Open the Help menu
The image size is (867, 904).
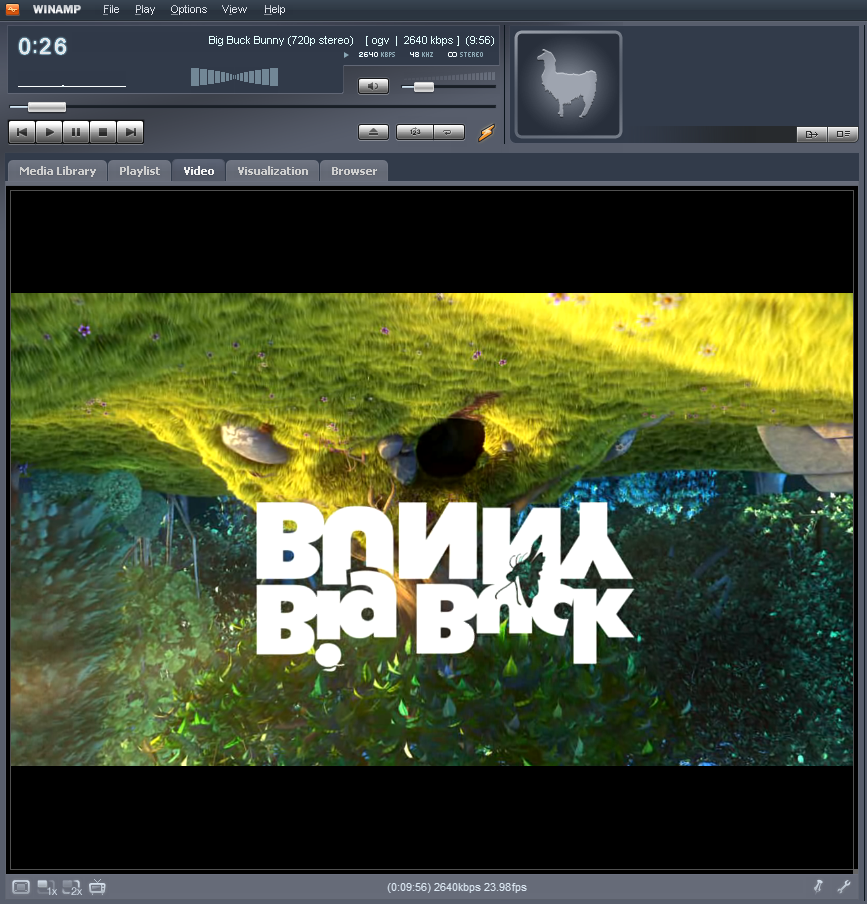[x=274, y=9]
